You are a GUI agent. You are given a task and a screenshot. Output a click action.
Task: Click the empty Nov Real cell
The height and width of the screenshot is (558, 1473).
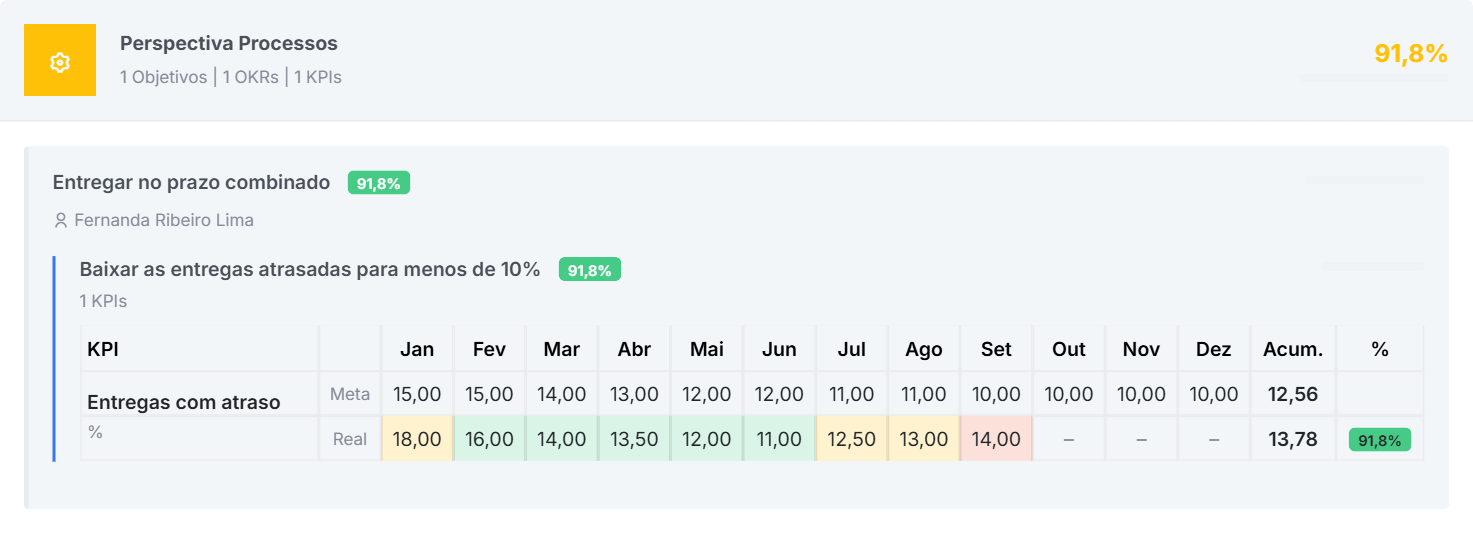[x=1141, y=439]
